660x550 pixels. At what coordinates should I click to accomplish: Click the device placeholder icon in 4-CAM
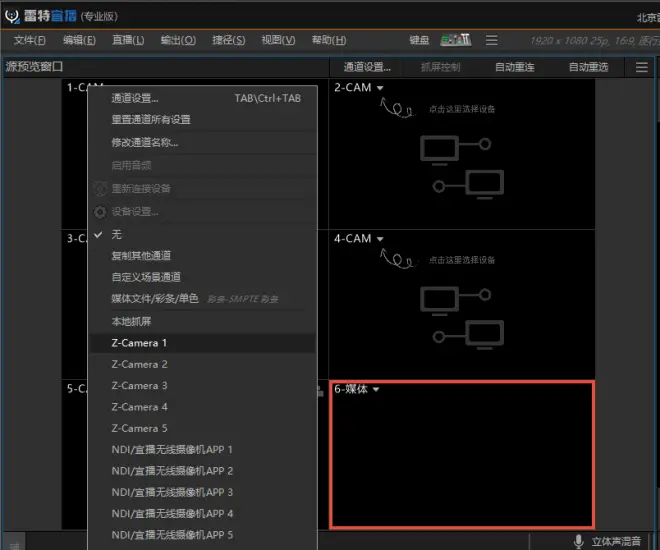click(x=462, y=318)
